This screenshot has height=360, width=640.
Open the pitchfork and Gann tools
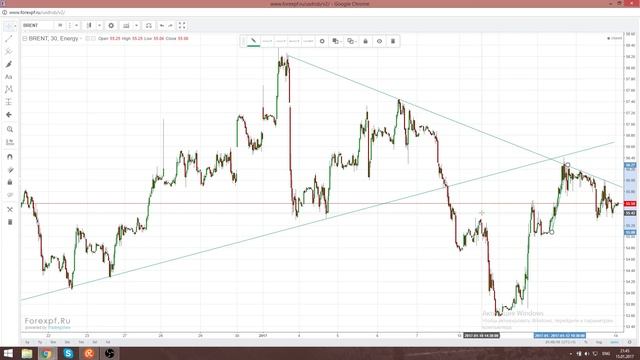pos(9,51)
